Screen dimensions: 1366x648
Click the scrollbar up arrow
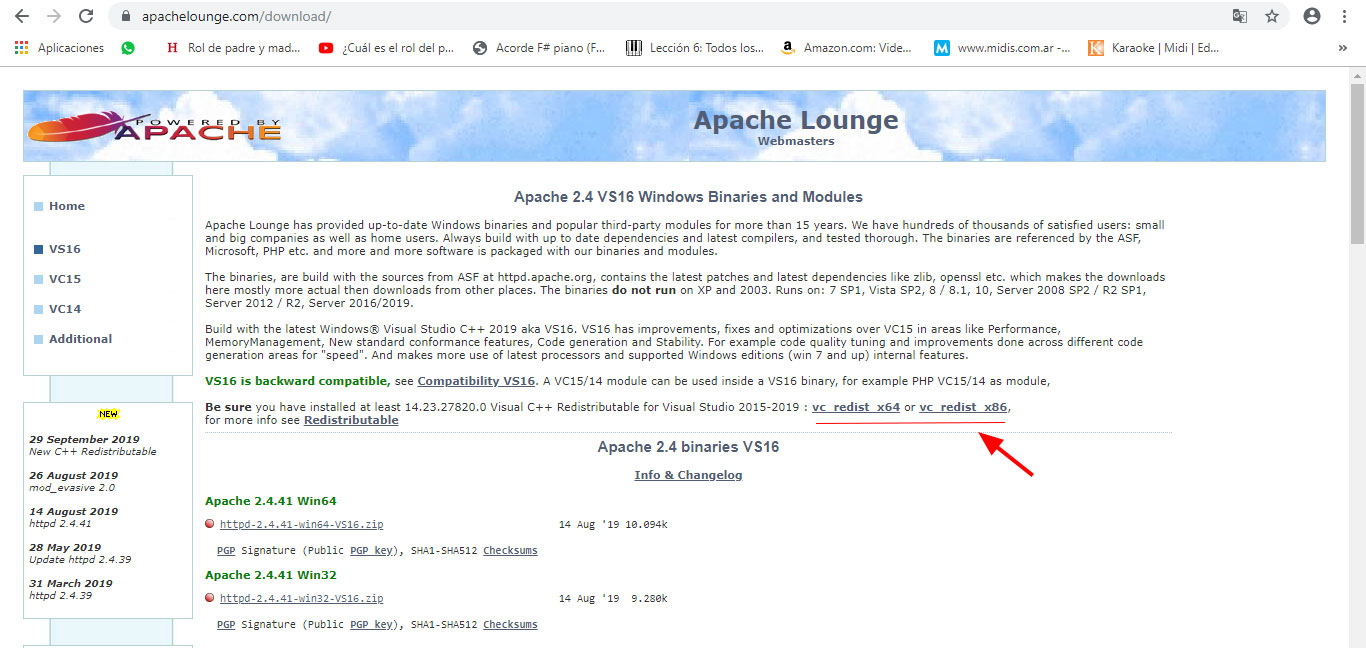point(1357,74)
